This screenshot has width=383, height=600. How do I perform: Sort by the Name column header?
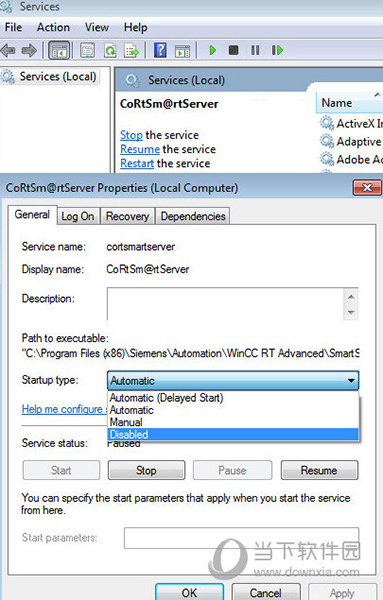[x=349, y=103]
